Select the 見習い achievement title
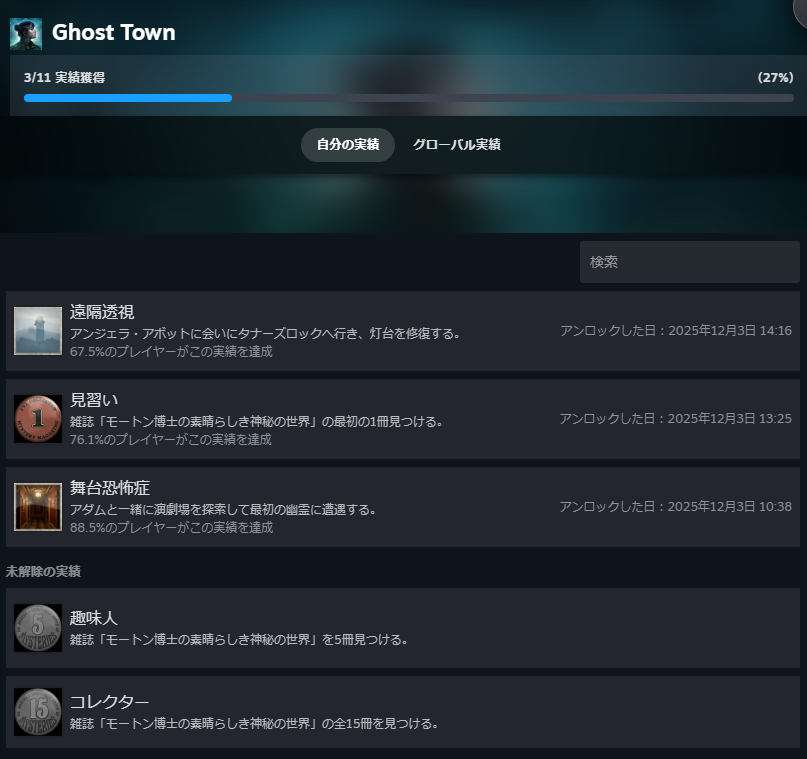 94,400
